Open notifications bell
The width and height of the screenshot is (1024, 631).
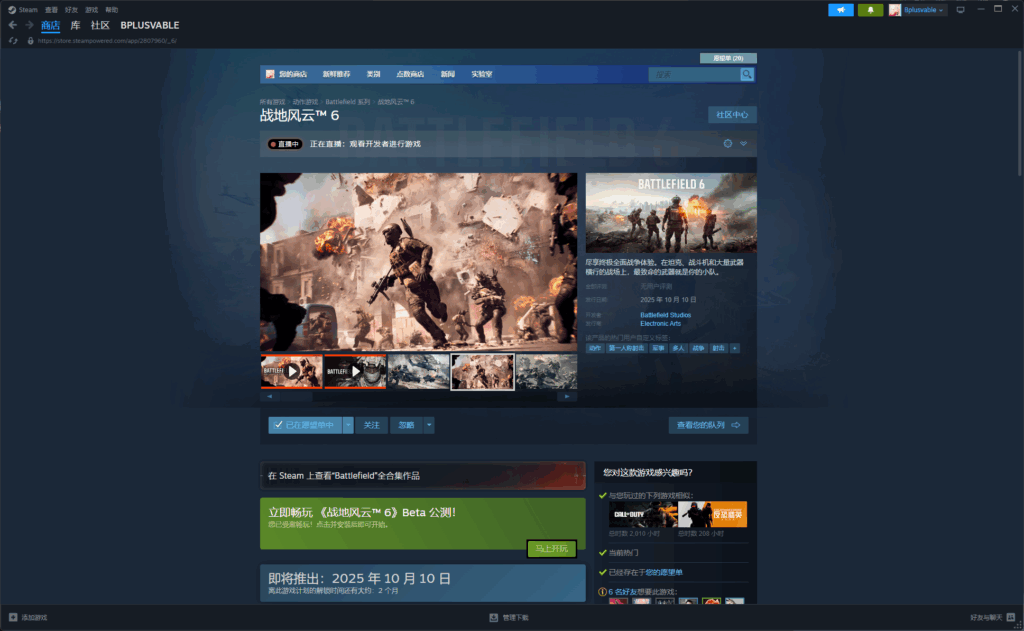[x=871, y=10]
